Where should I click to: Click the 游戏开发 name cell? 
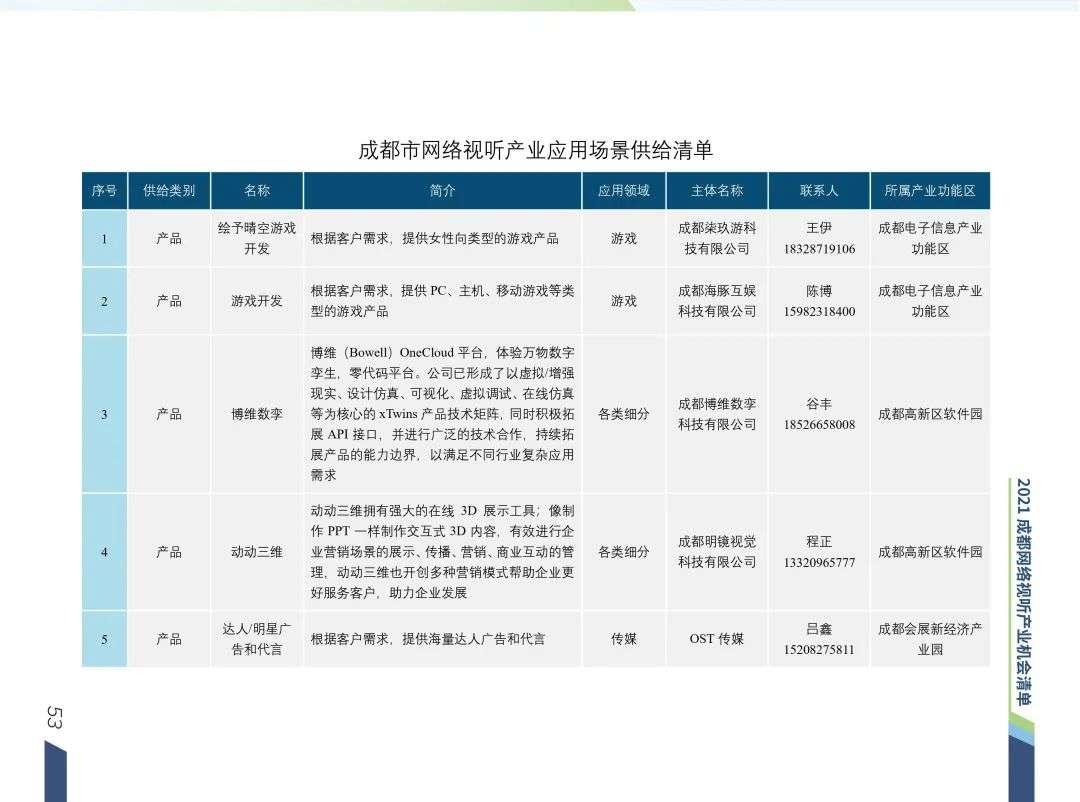tap(257, 301)
